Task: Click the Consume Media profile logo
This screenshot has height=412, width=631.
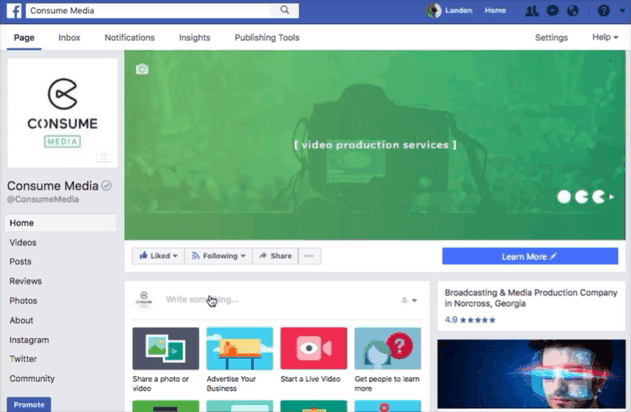Action: [62, 113]
